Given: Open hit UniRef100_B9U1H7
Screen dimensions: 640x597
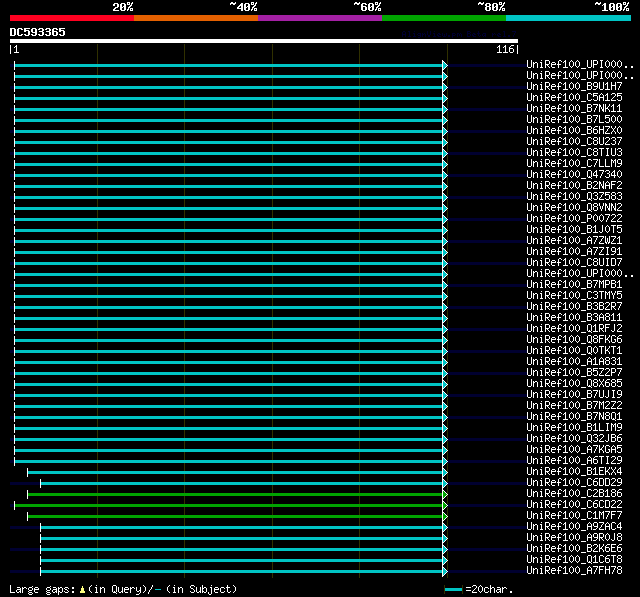Looking at the screenshot, I should pos(574,87).
